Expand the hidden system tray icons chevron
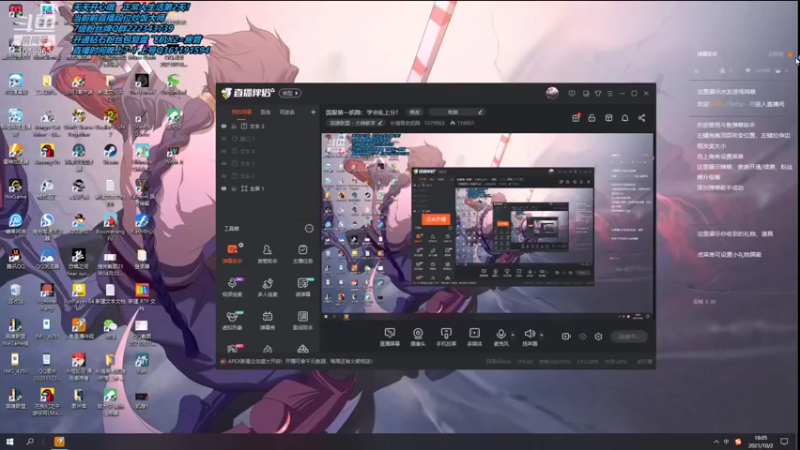This screenshot has height=450, width=800. point(716,442)
